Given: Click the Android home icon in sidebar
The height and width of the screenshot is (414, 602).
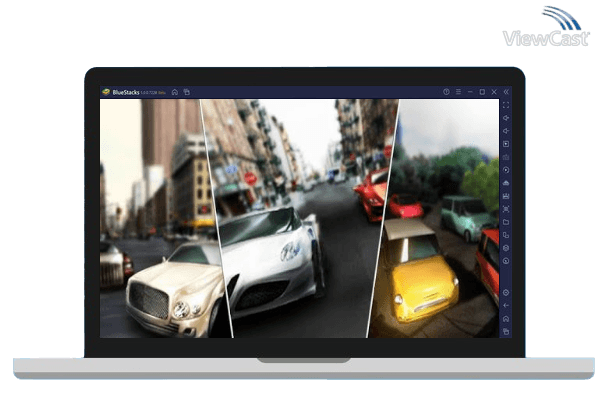Looking at the screenshot, I should coord(506,318).
